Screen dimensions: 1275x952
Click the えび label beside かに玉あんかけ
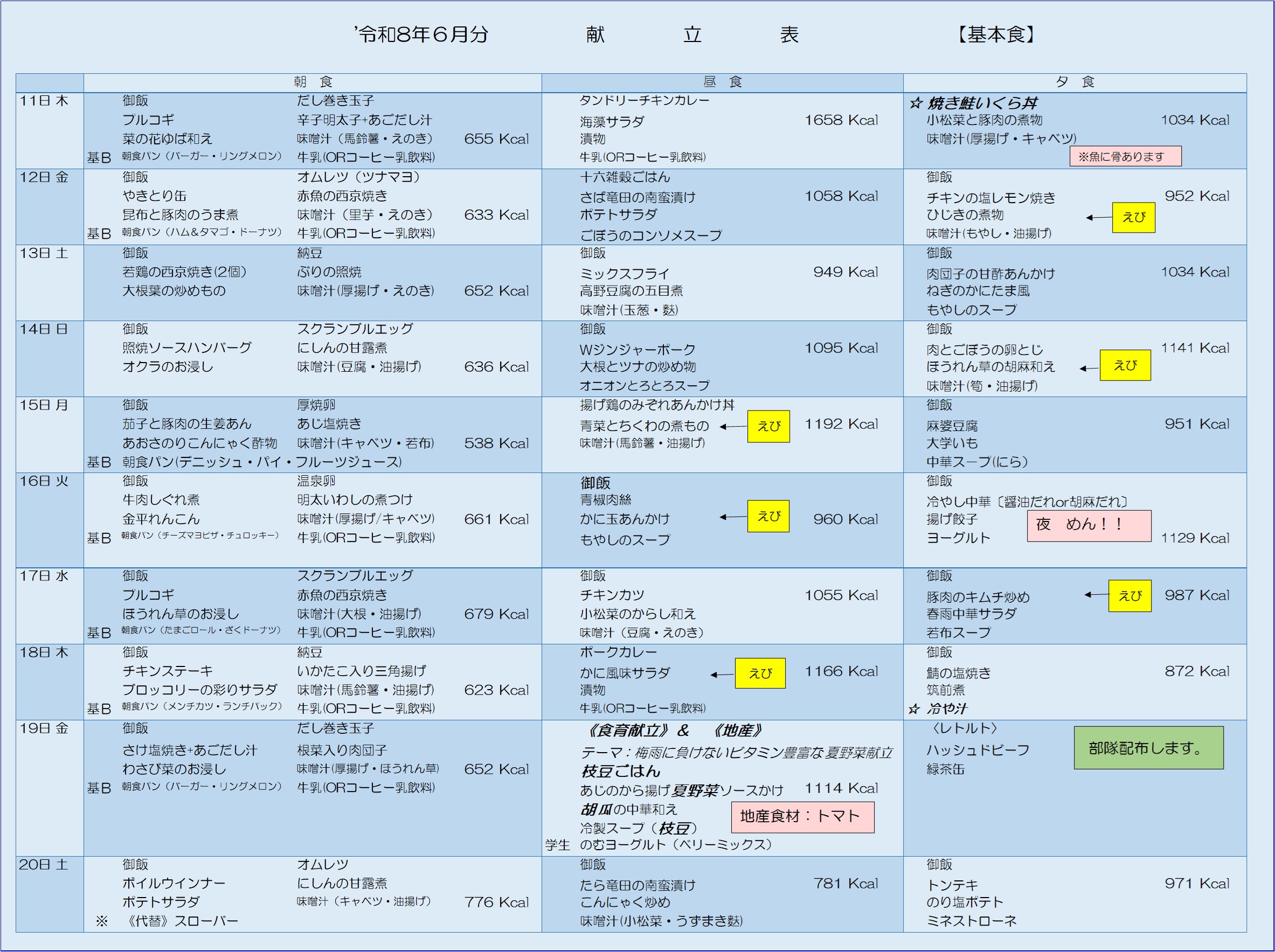[x=768, y=516]
